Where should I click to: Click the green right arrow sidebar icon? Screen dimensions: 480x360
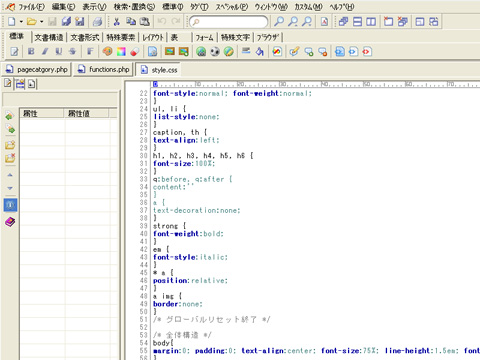click(x=10, y=129)
